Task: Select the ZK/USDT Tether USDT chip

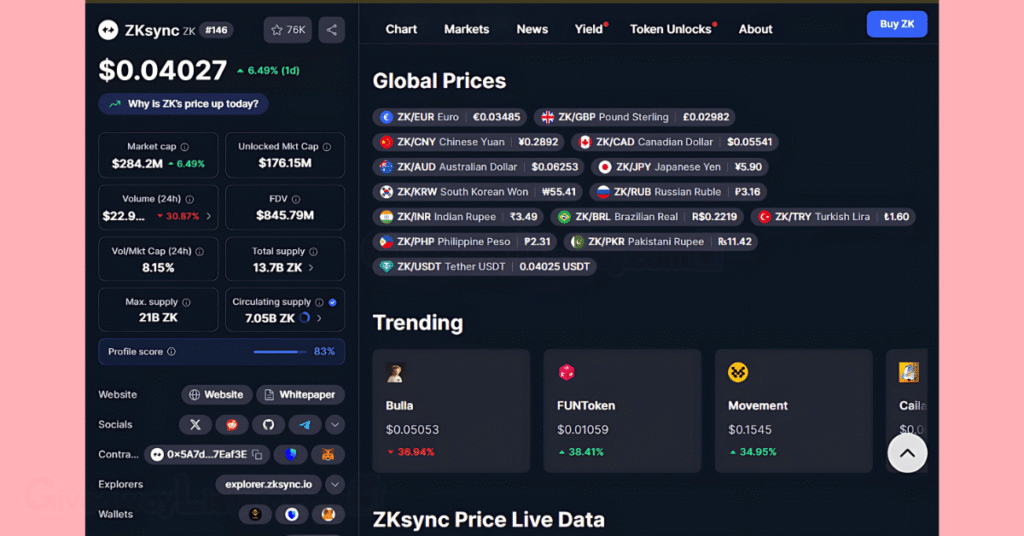Action: click(x=485, y=266)
